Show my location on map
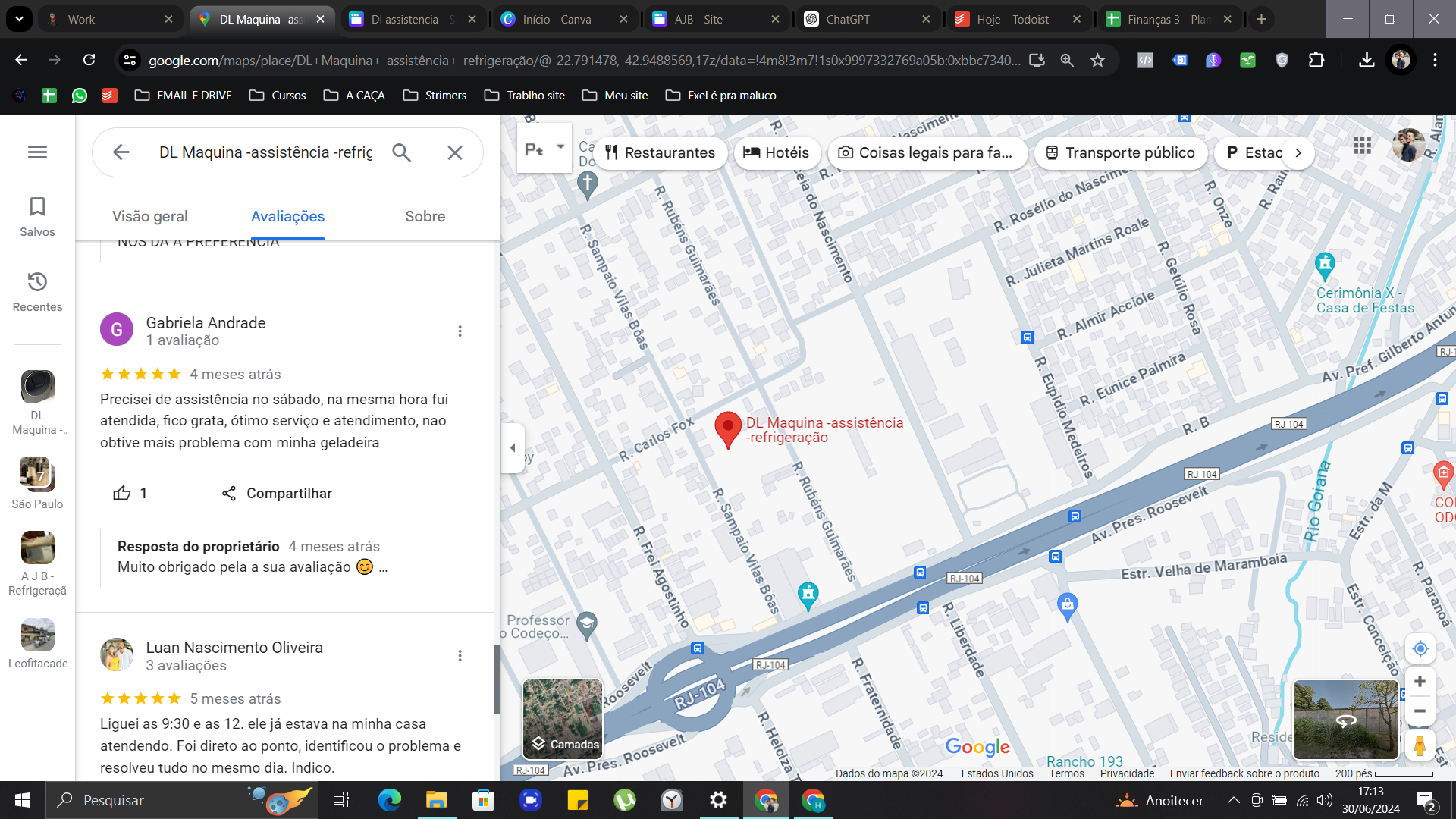Viewport: 1456px width, 819px height. coord(1420,649)
